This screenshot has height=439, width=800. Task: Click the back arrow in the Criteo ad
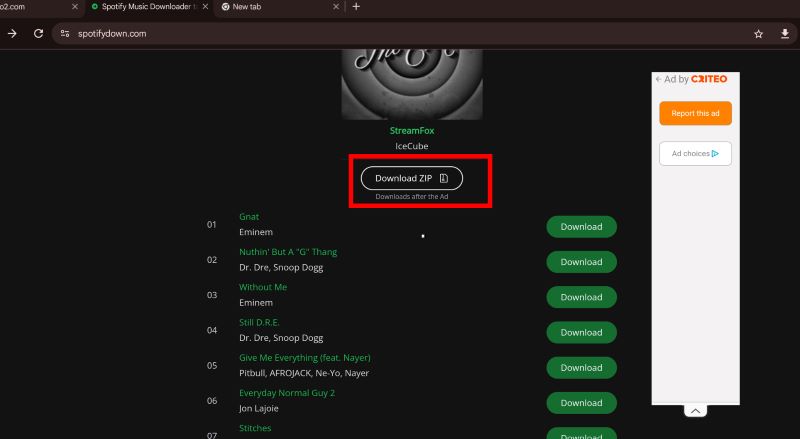pyautogui.click(x=658, y=79)
